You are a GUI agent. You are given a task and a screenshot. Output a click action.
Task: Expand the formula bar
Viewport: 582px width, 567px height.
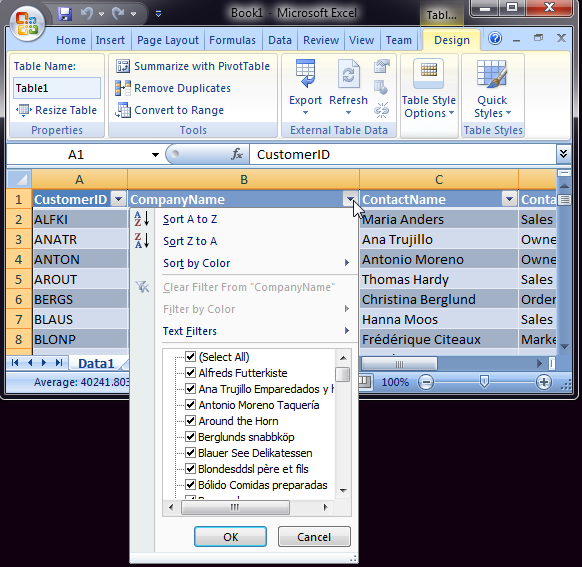pos(563,154)
